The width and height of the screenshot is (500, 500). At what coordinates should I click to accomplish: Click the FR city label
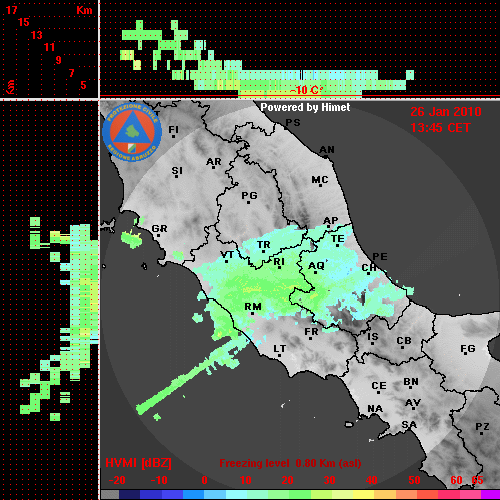(311, 332)
